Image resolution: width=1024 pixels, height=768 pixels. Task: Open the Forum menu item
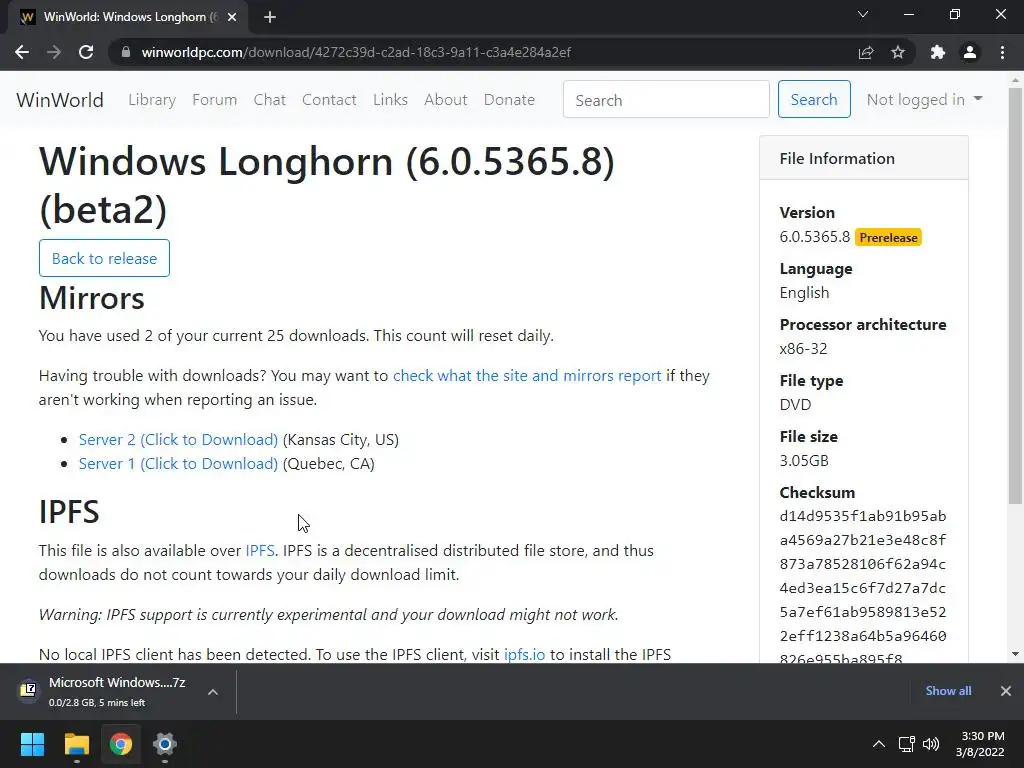coord(214,100)
